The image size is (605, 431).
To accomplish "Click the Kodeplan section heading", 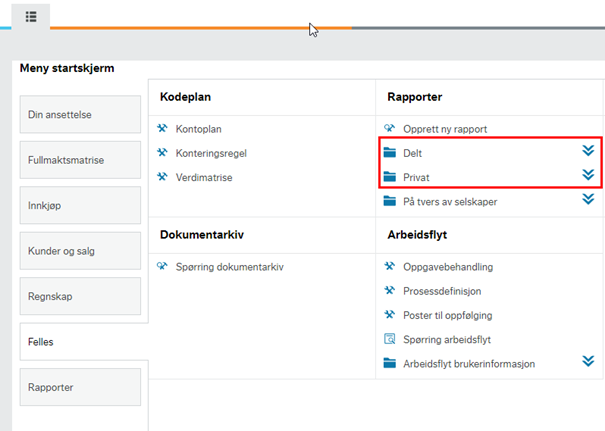I will click(185, 96).
